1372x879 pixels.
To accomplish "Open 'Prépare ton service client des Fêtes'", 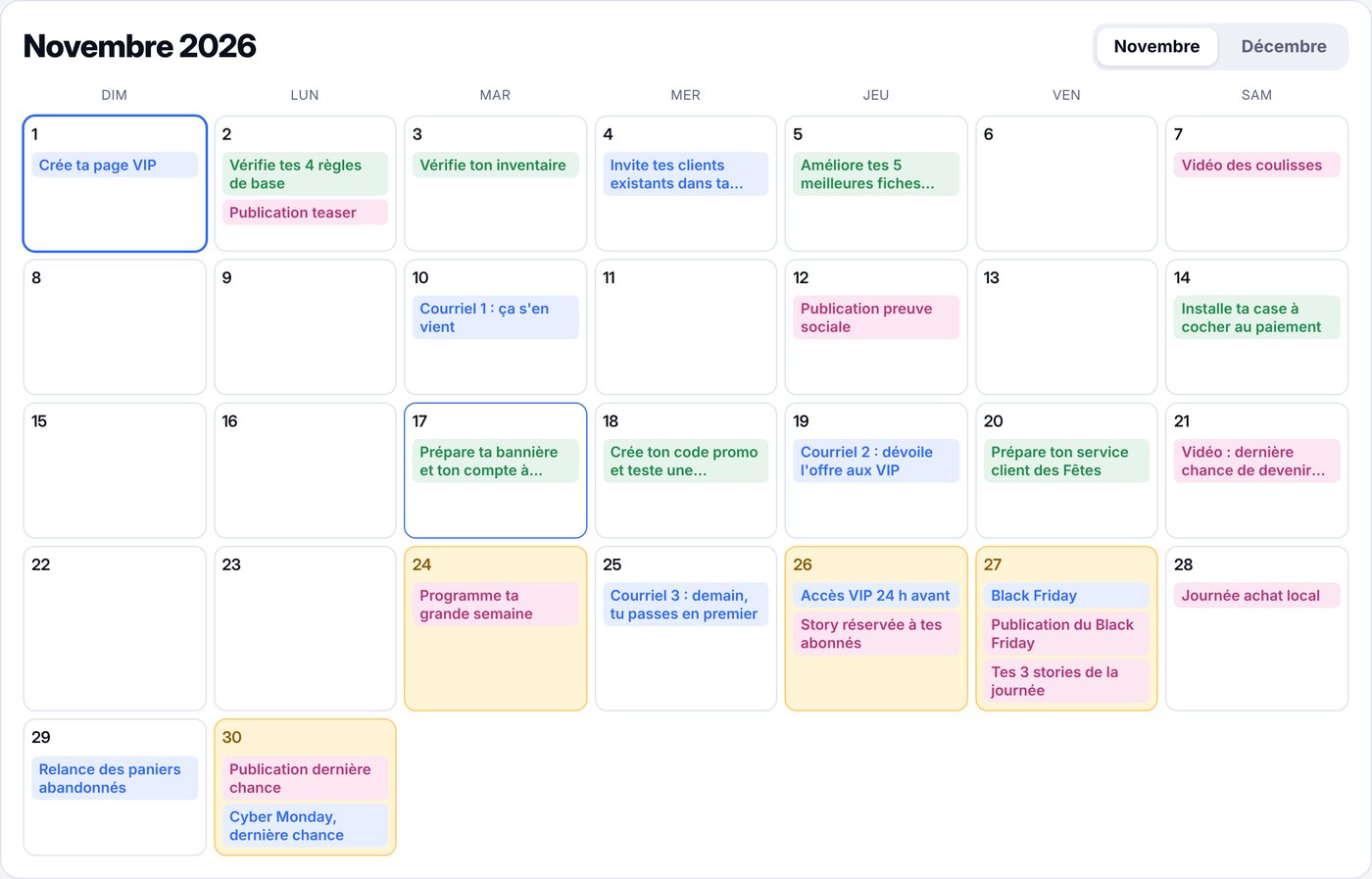I will [1066, 462].
